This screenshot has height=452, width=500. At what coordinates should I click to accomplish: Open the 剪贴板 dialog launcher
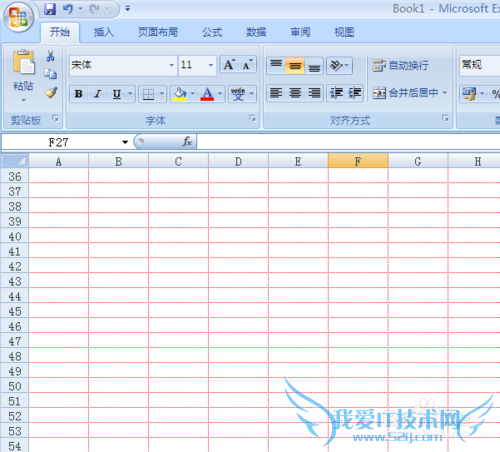pyautogui.click(x=55, y=118)
